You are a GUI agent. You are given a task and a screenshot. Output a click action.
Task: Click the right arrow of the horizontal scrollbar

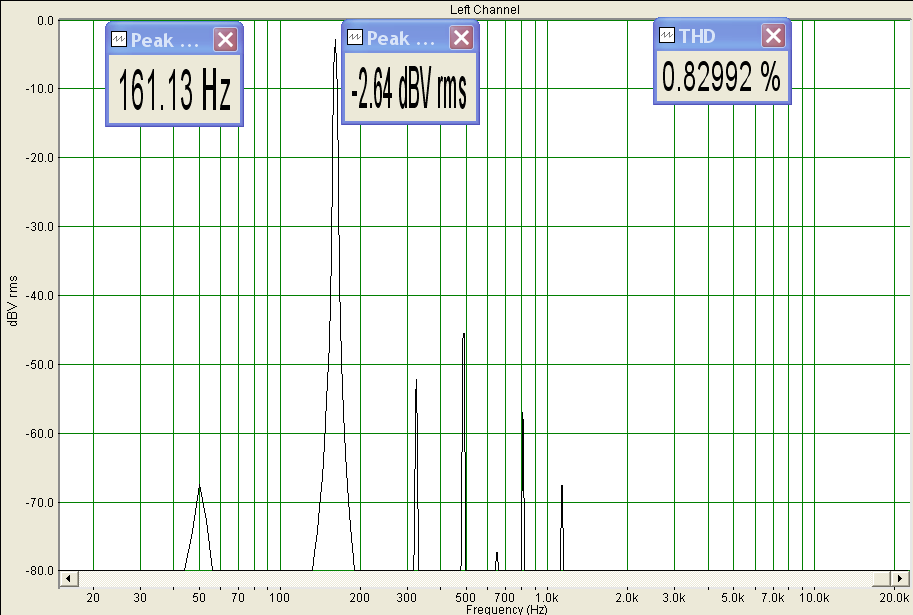[x=900, y=578]
